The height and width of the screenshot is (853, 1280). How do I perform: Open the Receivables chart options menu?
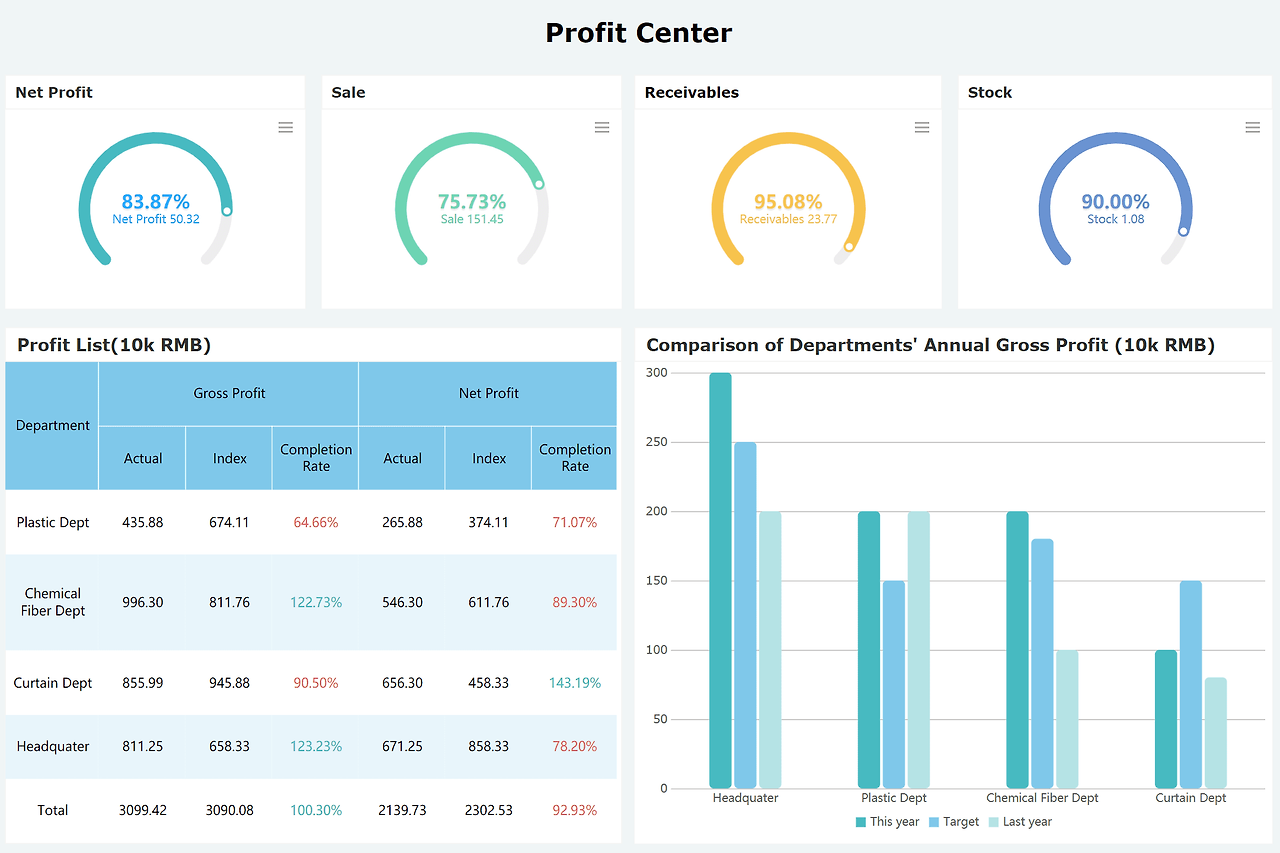click(x=921, y=127)
